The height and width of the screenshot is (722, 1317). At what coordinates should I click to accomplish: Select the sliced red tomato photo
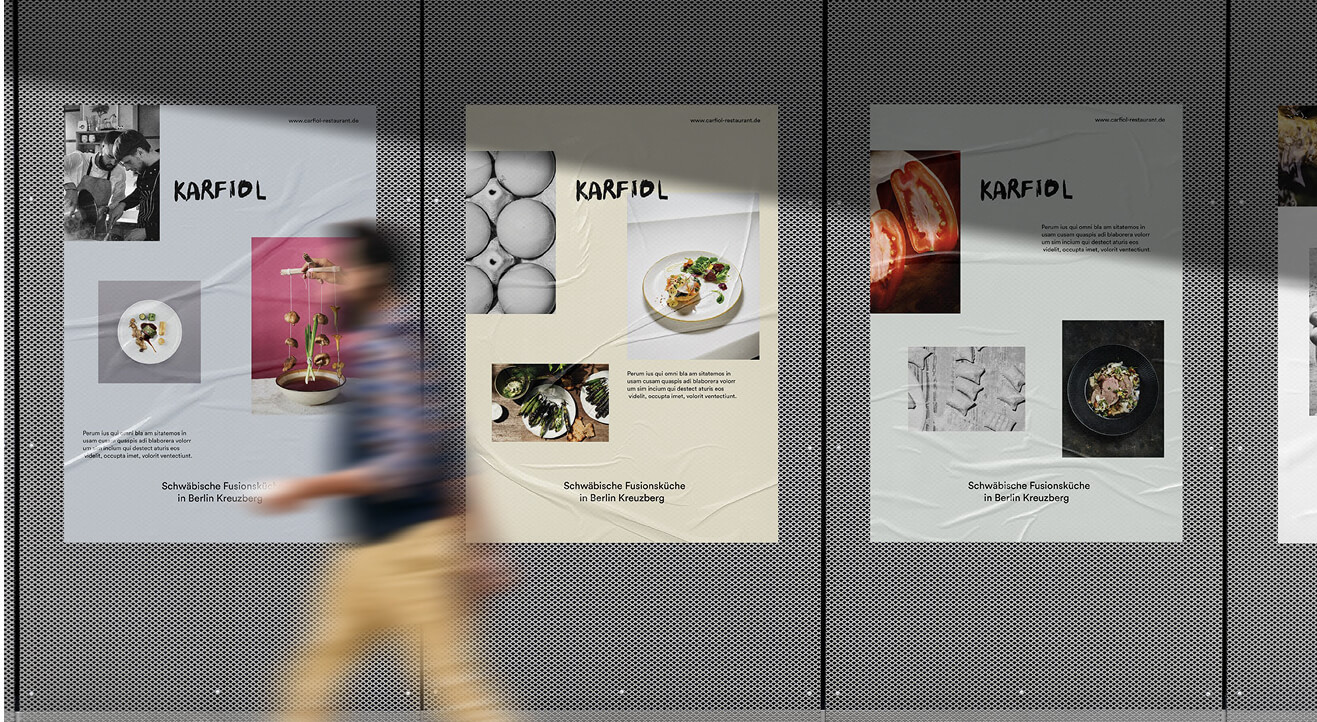coord(914,232)
